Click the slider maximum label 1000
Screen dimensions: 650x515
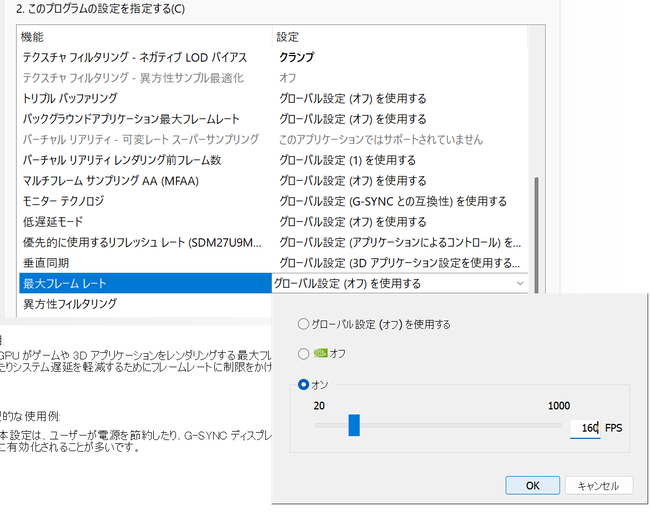click(559, 406)
